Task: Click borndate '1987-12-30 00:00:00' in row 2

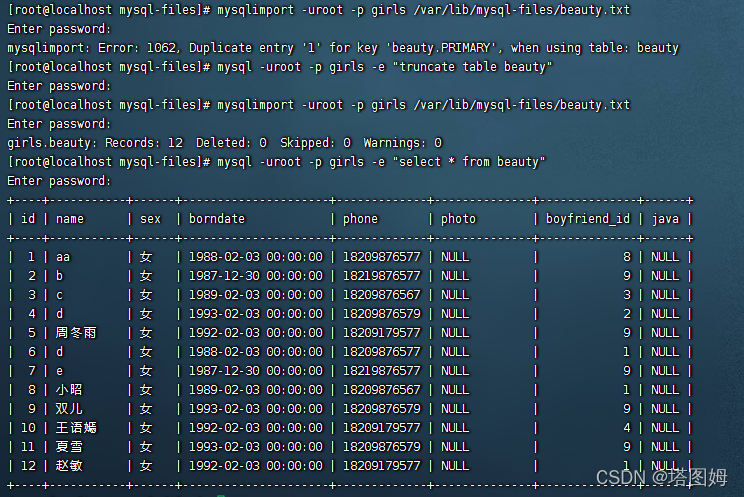Action: (256, 276)
